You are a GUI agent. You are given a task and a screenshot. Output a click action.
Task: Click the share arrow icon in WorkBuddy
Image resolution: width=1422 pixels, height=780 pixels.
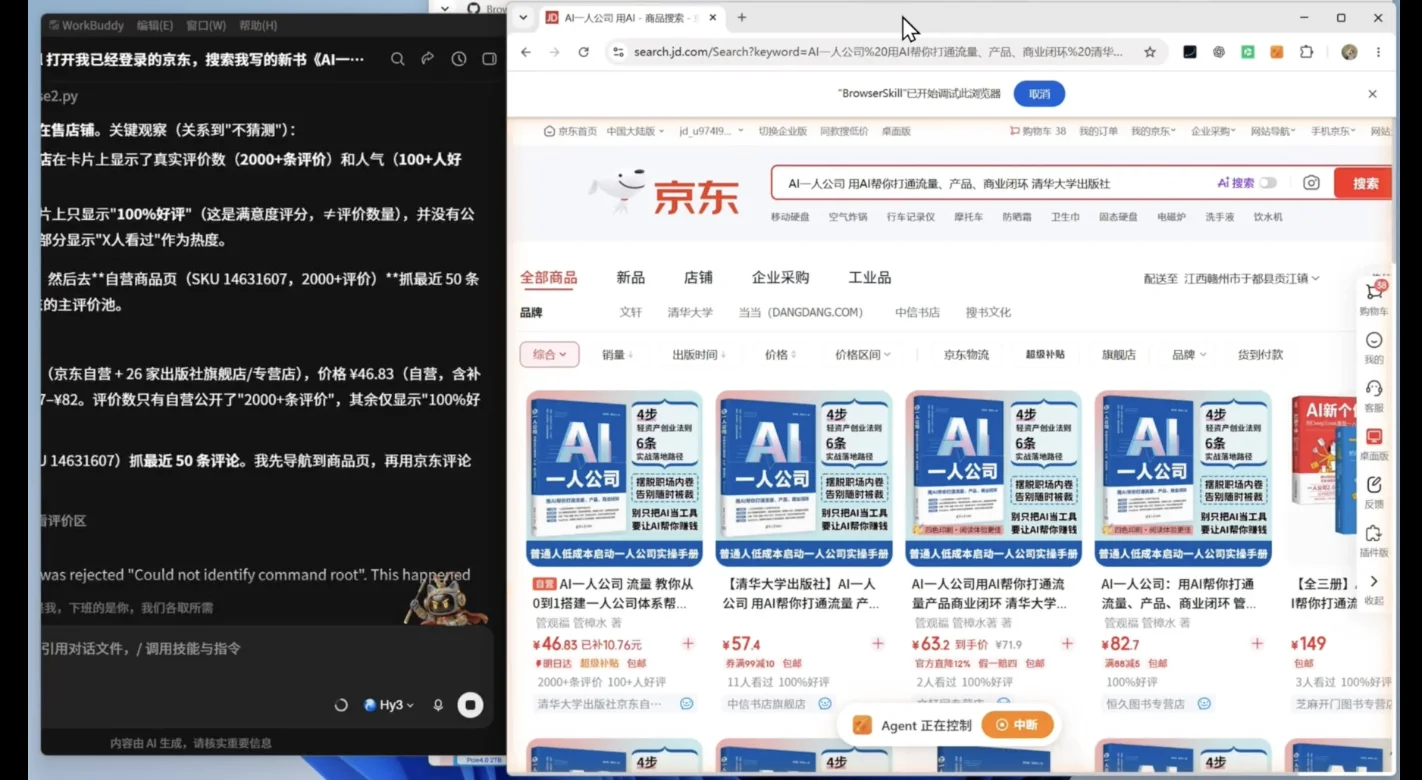pyautogui.click(x=427, y=59)
